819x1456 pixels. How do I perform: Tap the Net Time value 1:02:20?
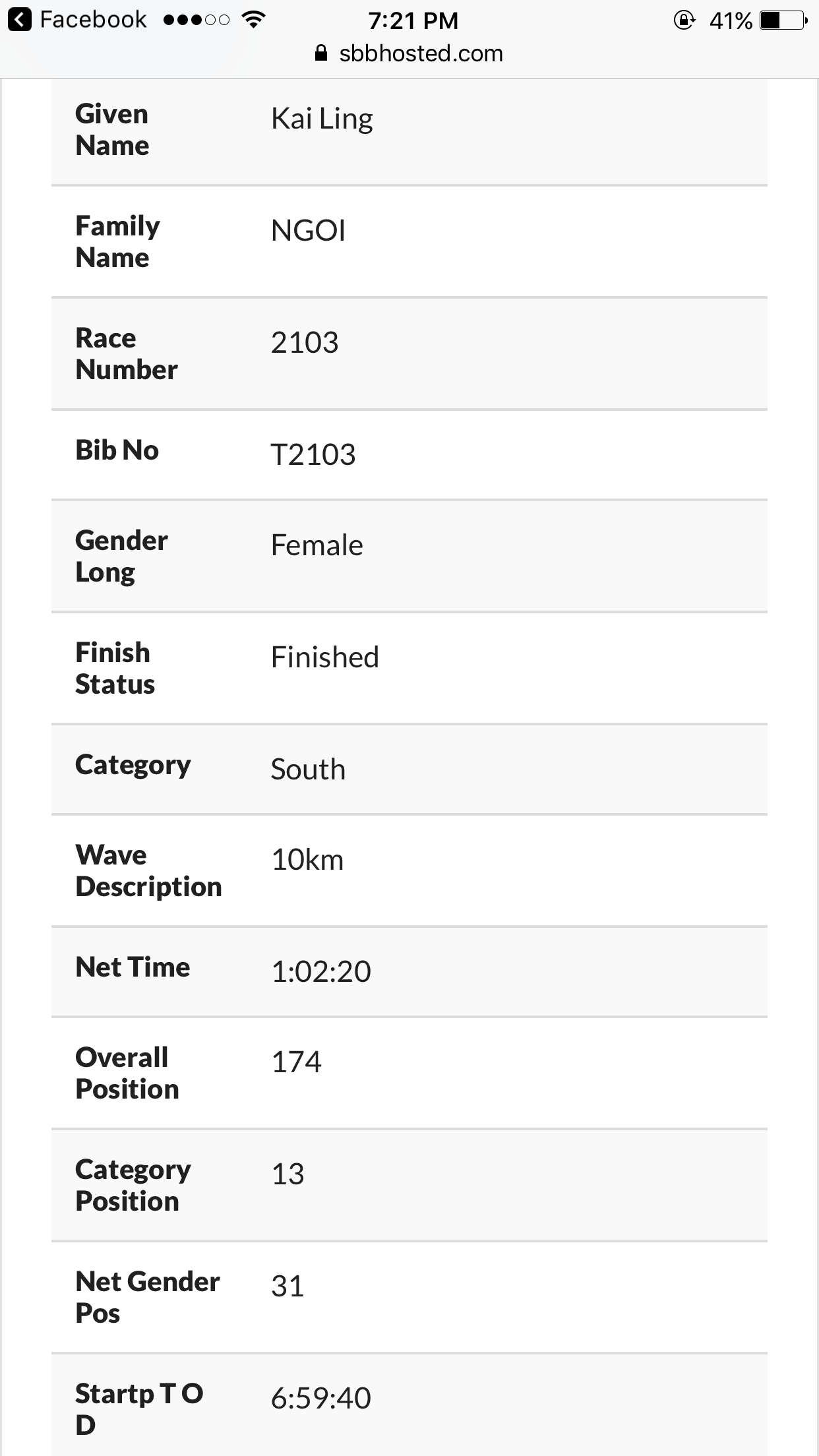(x=321, y=971)
